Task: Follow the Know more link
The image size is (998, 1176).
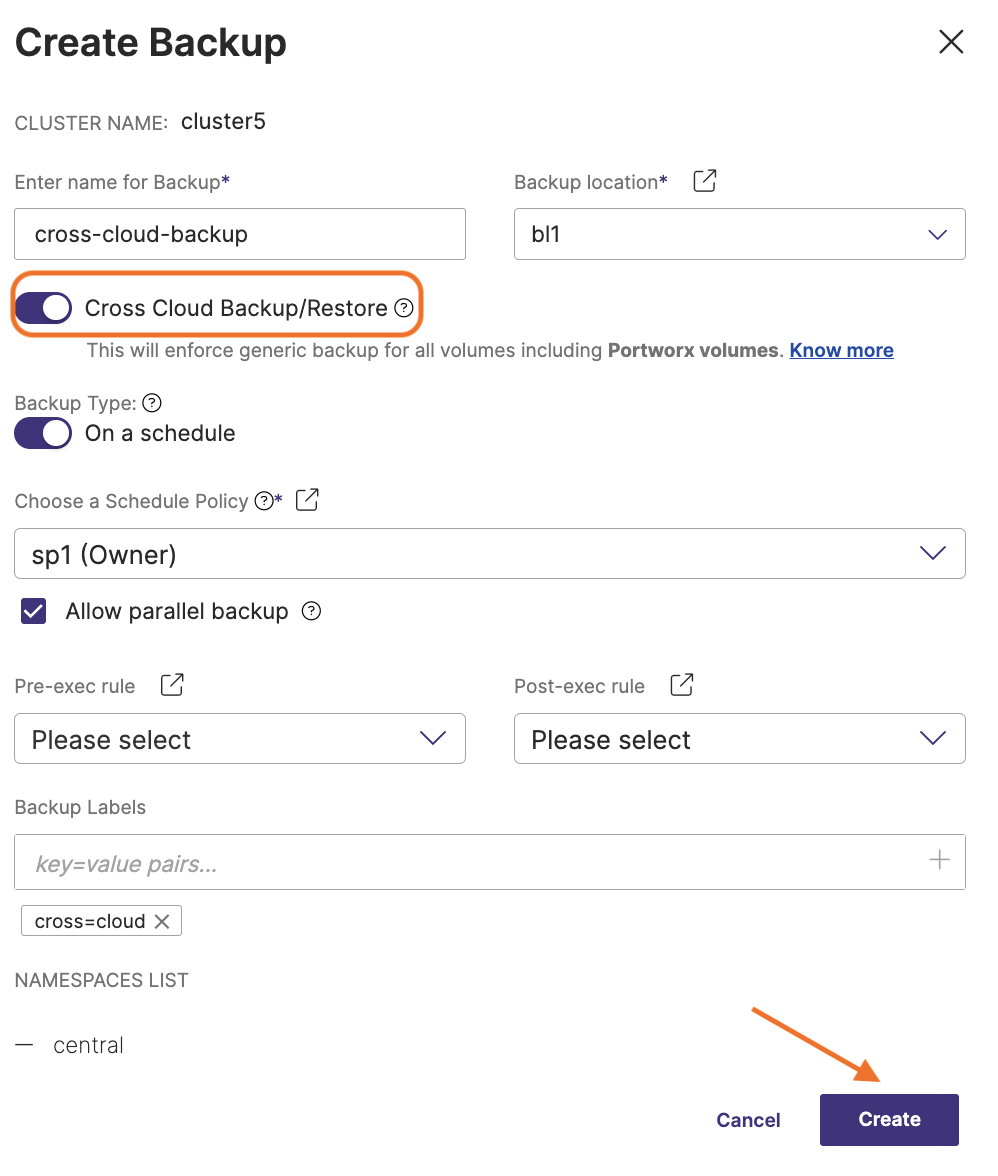Action: pos(841,350)
